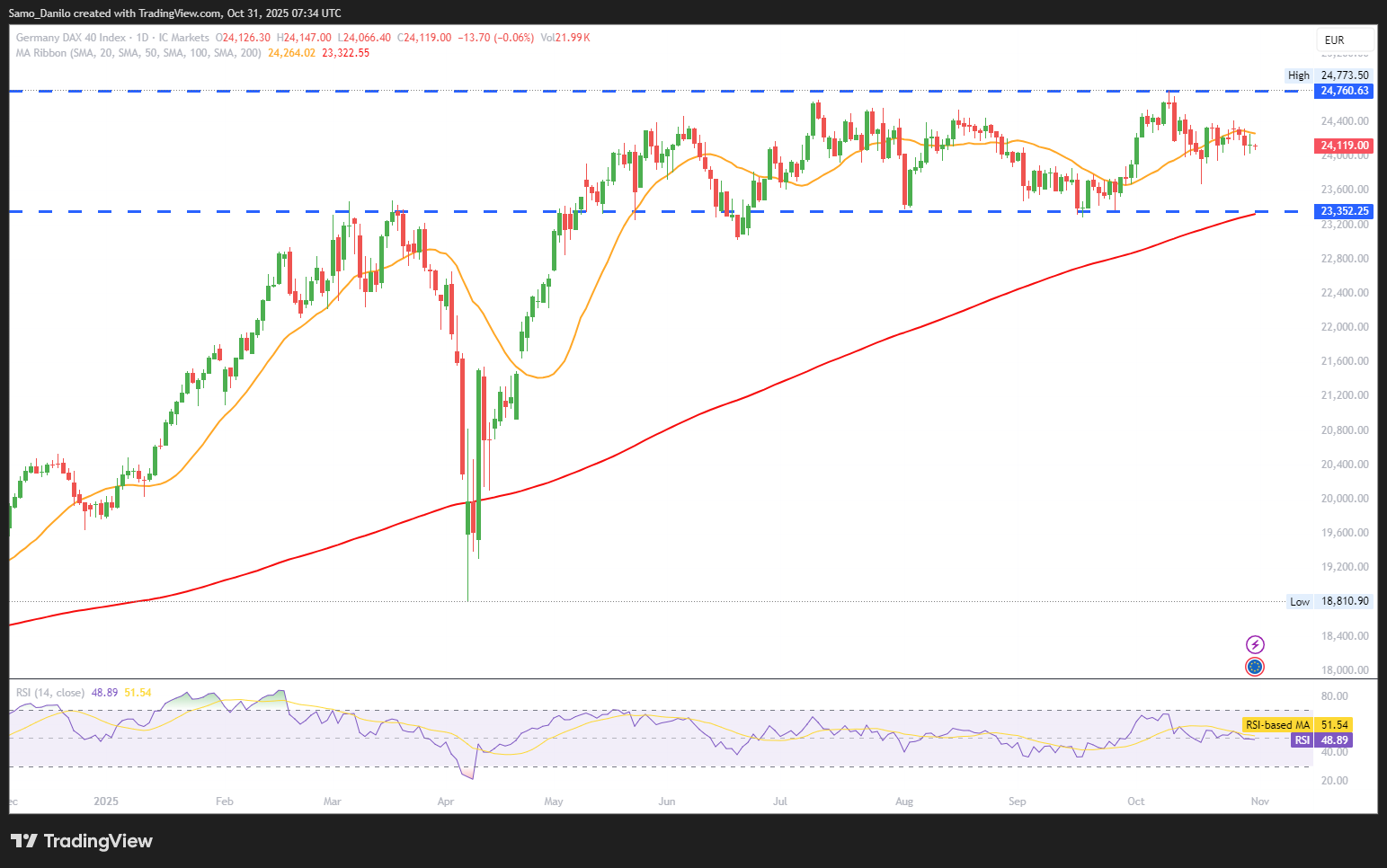The height and width of the screenshot is (868, 1387).
Task: Click the Low 18,810.90 price label
Action: (1329, 601)
